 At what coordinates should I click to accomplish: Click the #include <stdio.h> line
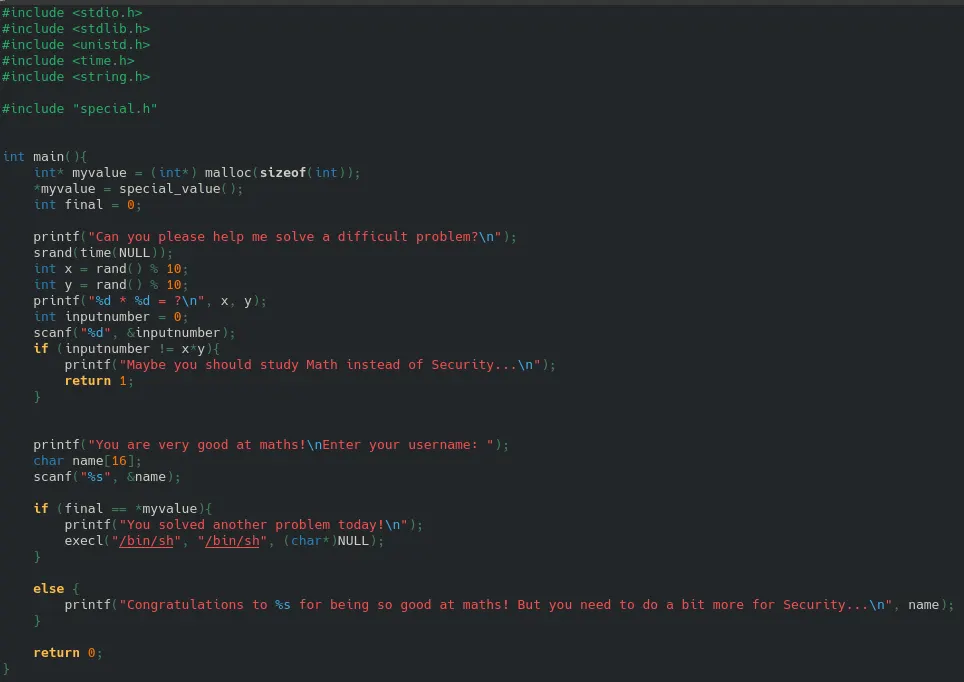click(72, 12)
